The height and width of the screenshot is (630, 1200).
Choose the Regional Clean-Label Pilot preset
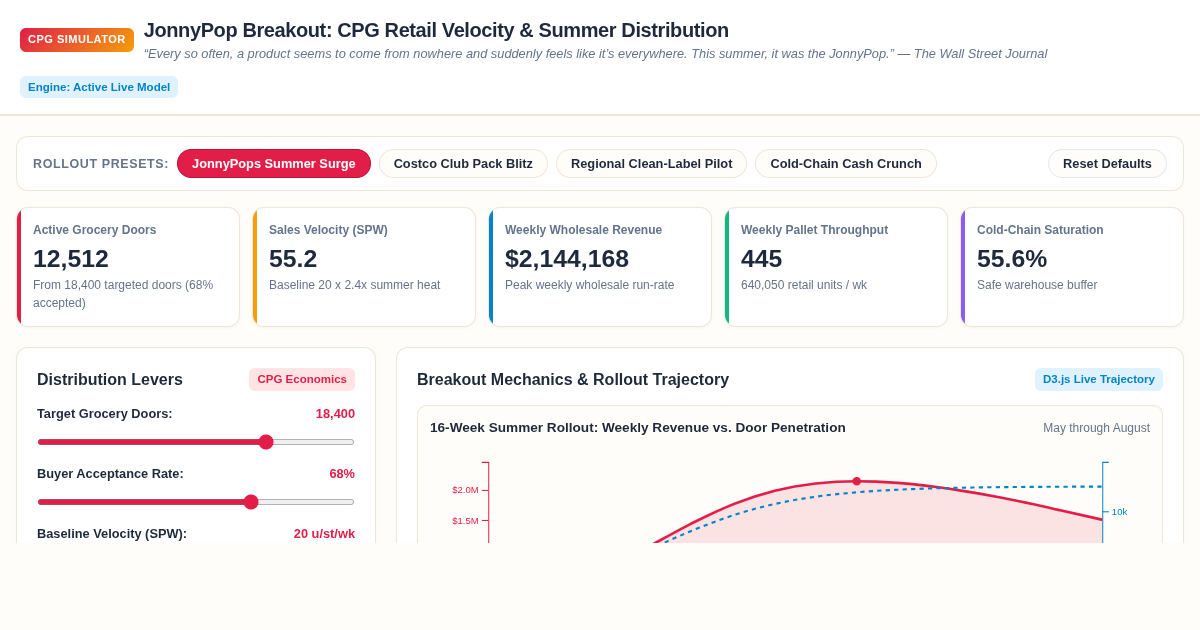pyautogui.click(x=651, y=164)
